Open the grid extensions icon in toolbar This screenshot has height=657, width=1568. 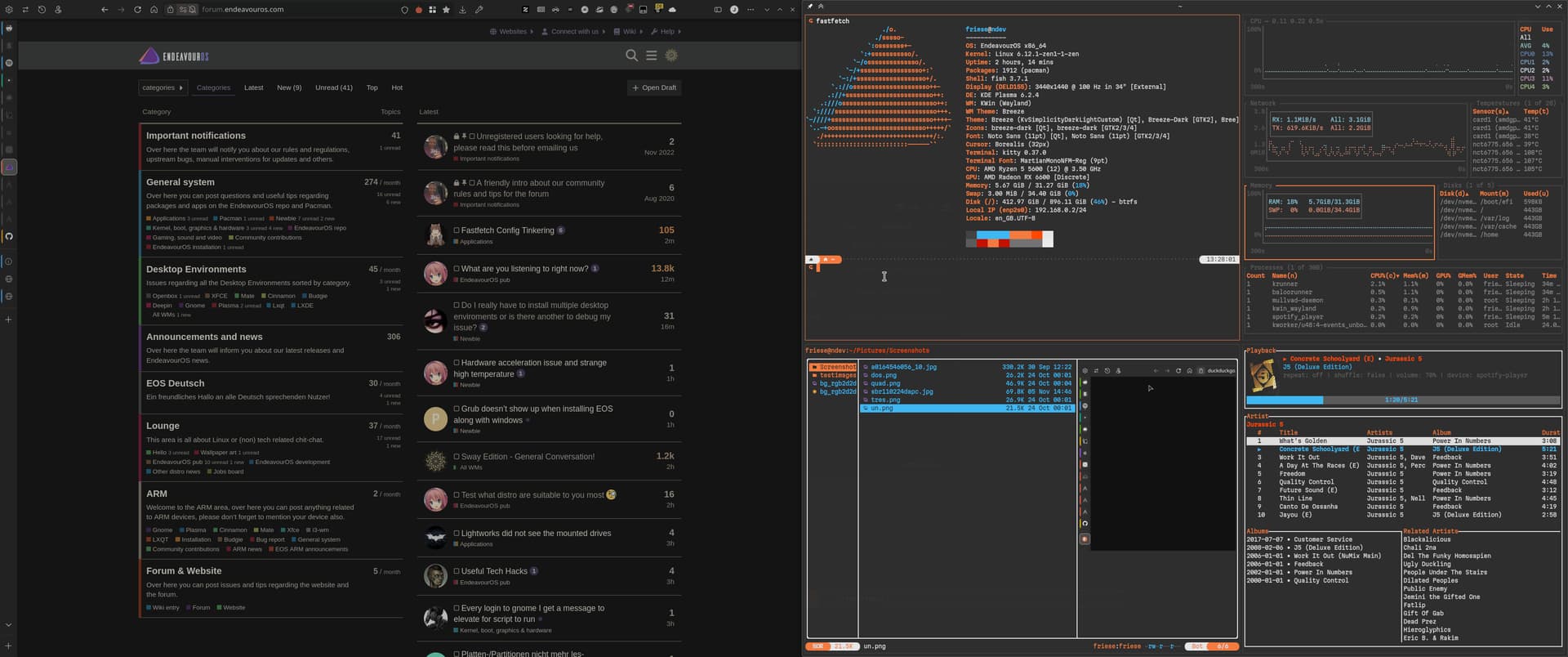tap(432, 10)
